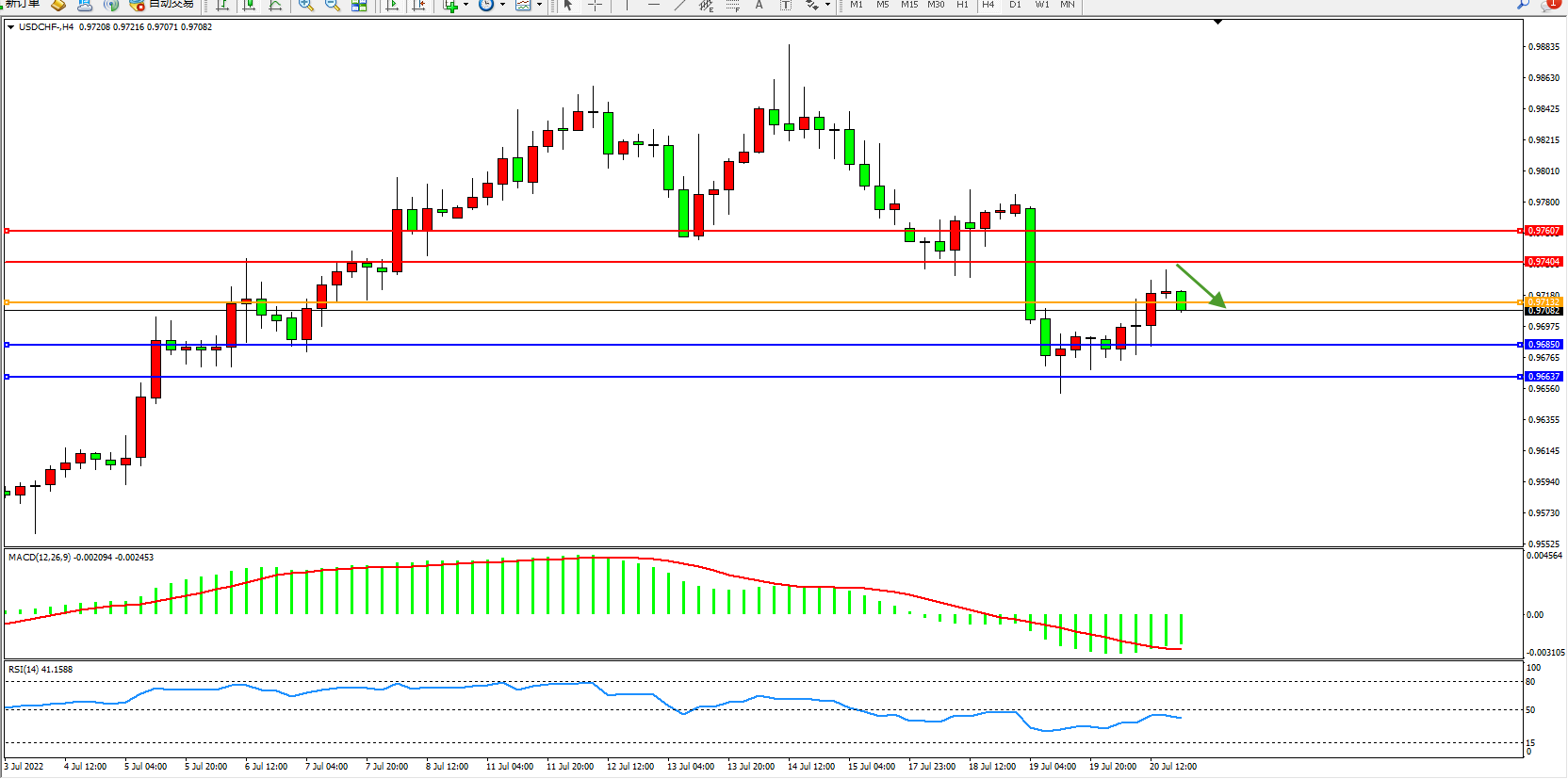
Task: Click the zoom in magnifier icon
Action: [x=305, y=5]
